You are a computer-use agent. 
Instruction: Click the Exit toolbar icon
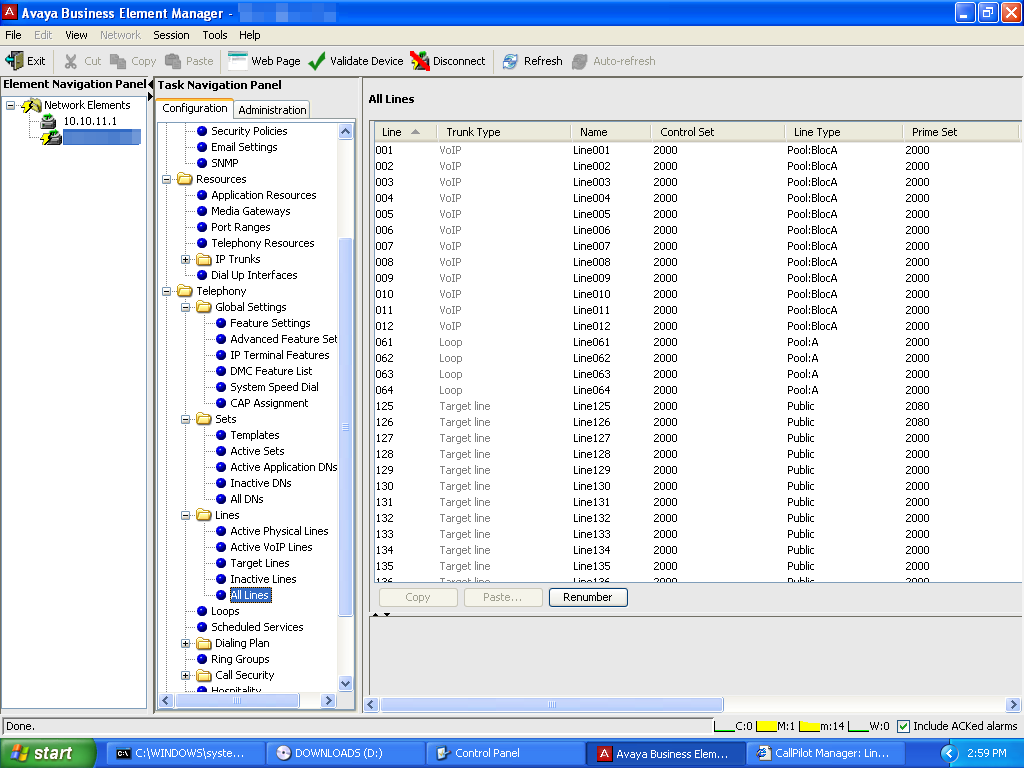14,61
